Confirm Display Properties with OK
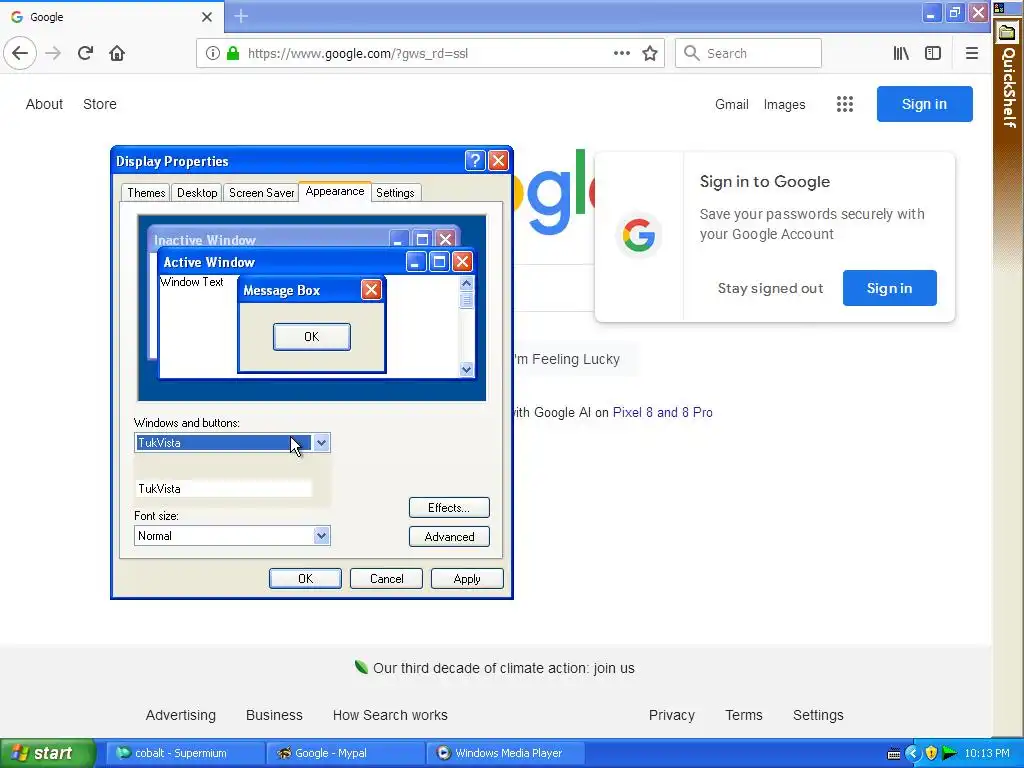 [x=305, y=579]
